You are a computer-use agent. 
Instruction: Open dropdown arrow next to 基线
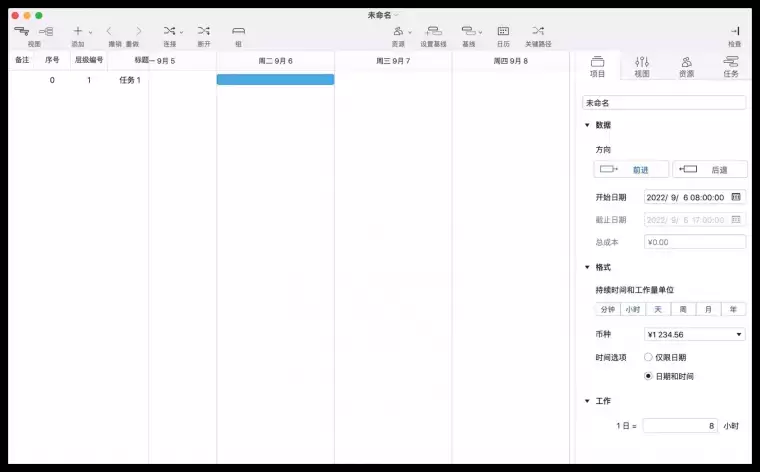pyautogui.click(x=480, y=32)
